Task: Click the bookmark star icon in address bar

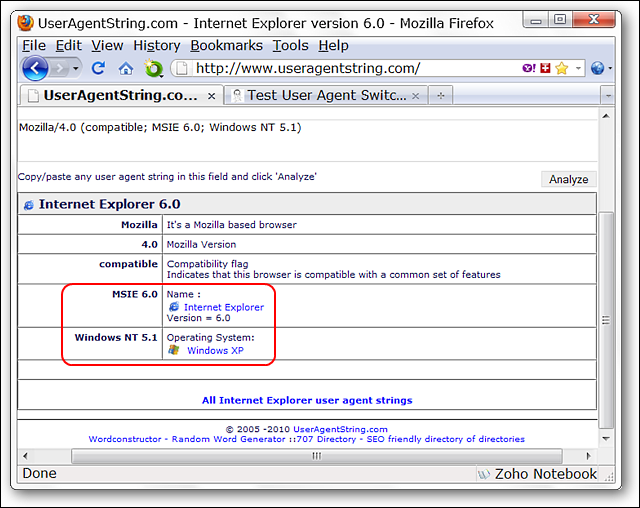Action: click(561, 68)
